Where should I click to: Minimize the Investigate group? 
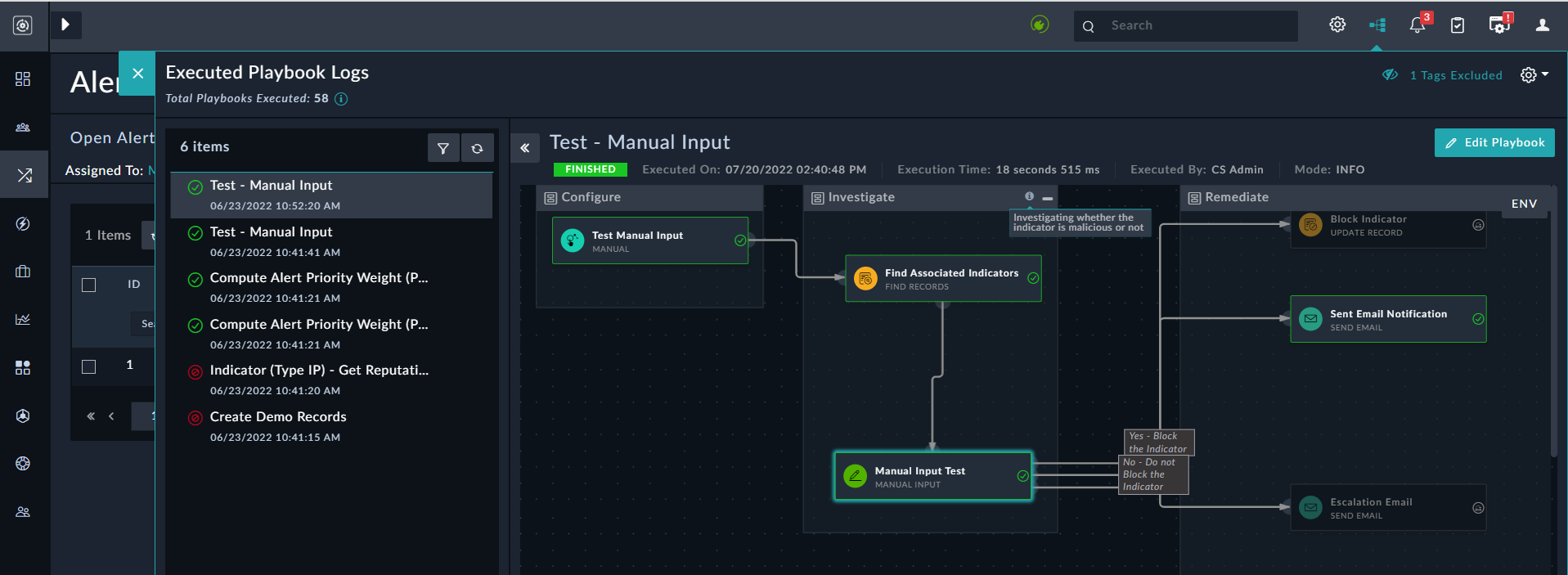click(1047, 198)
